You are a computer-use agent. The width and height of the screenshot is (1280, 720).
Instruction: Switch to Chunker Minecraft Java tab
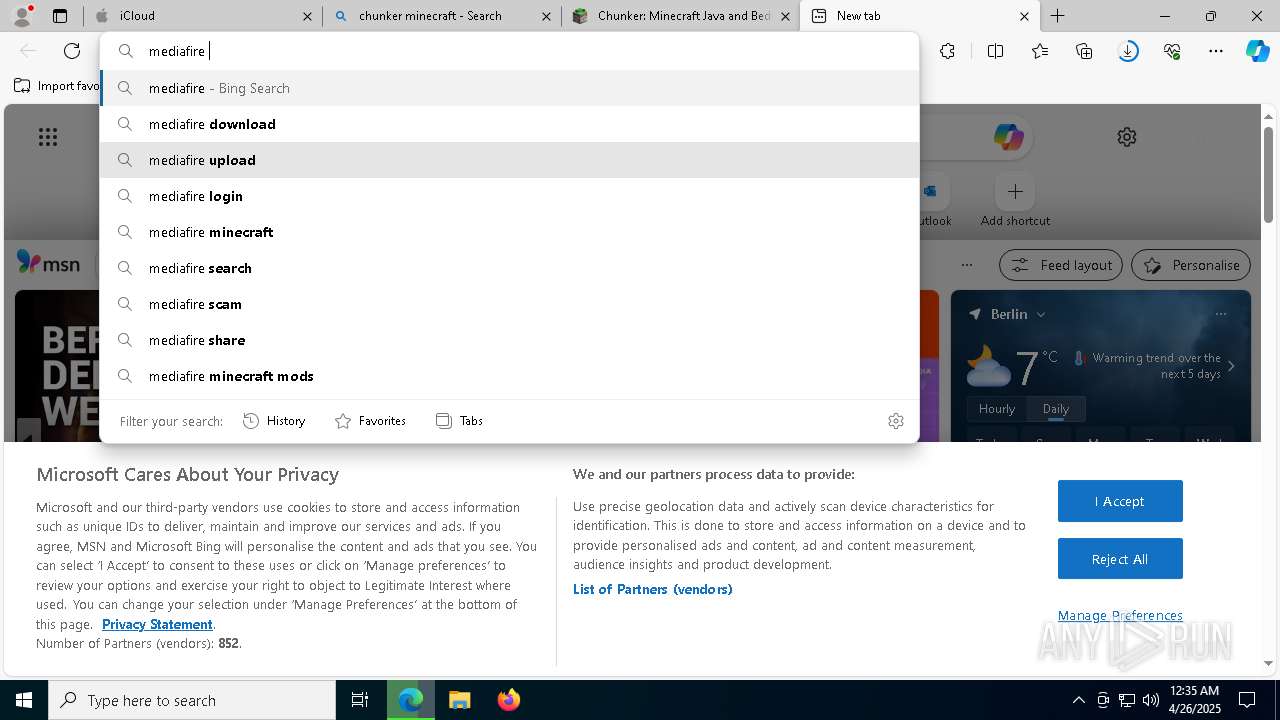(680, 16)
